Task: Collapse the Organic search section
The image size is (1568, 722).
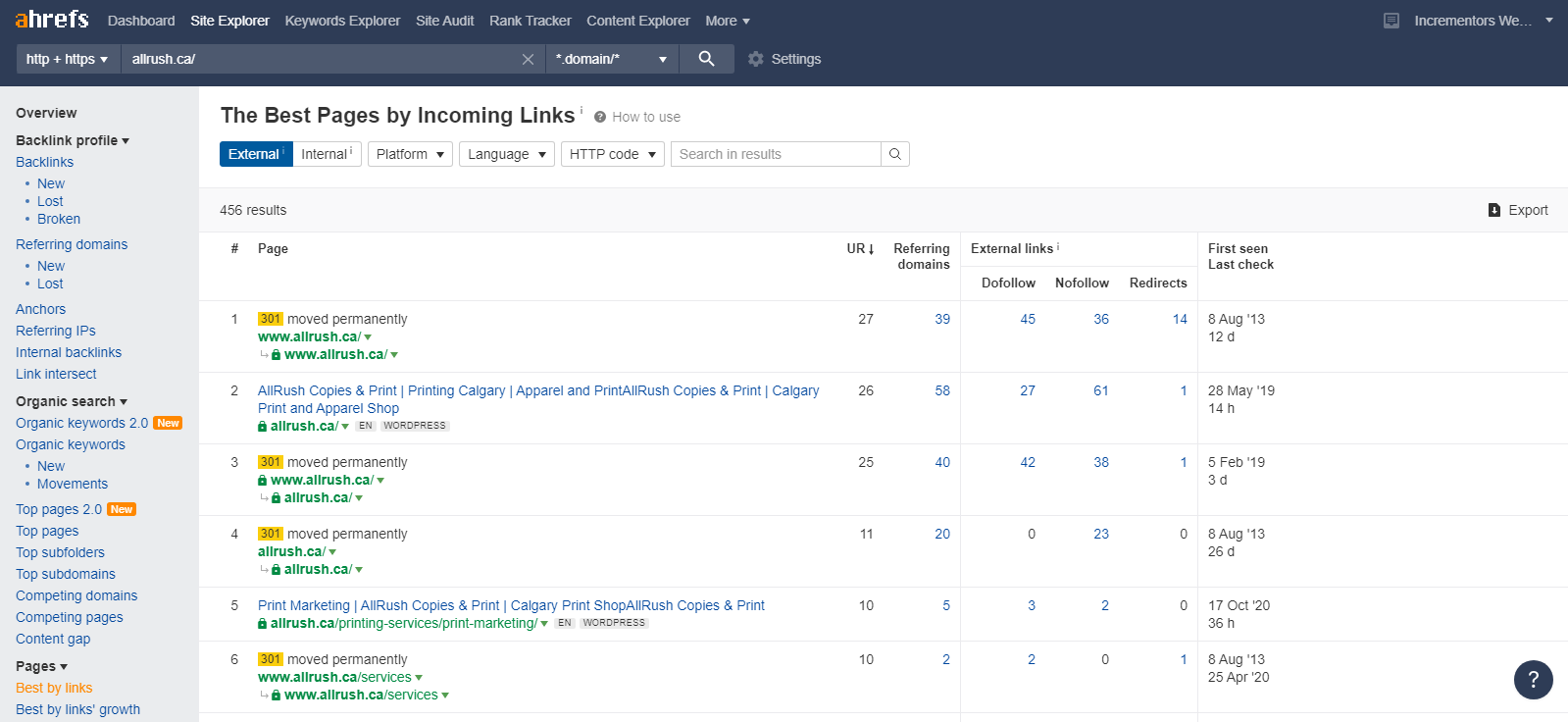Action: [x=72, y=401]
